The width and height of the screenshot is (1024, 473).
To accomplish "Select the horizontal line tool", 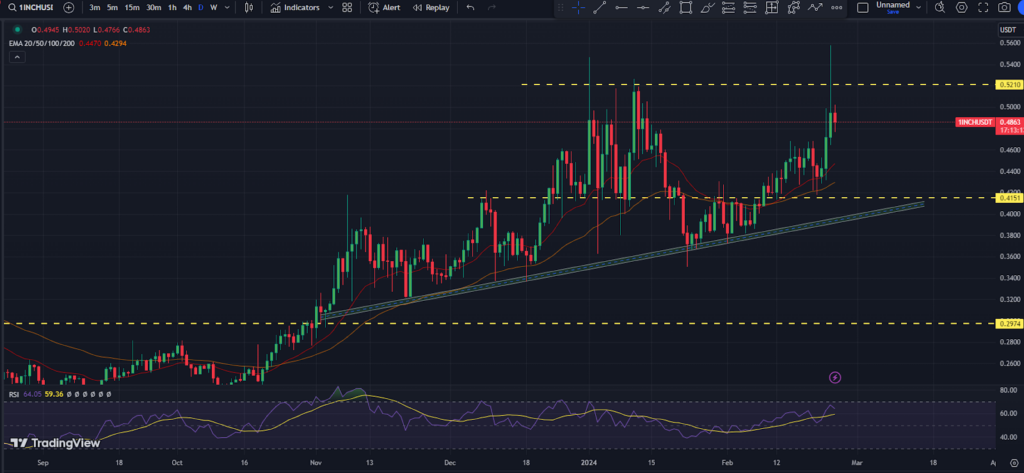I will tap(643, 8).
